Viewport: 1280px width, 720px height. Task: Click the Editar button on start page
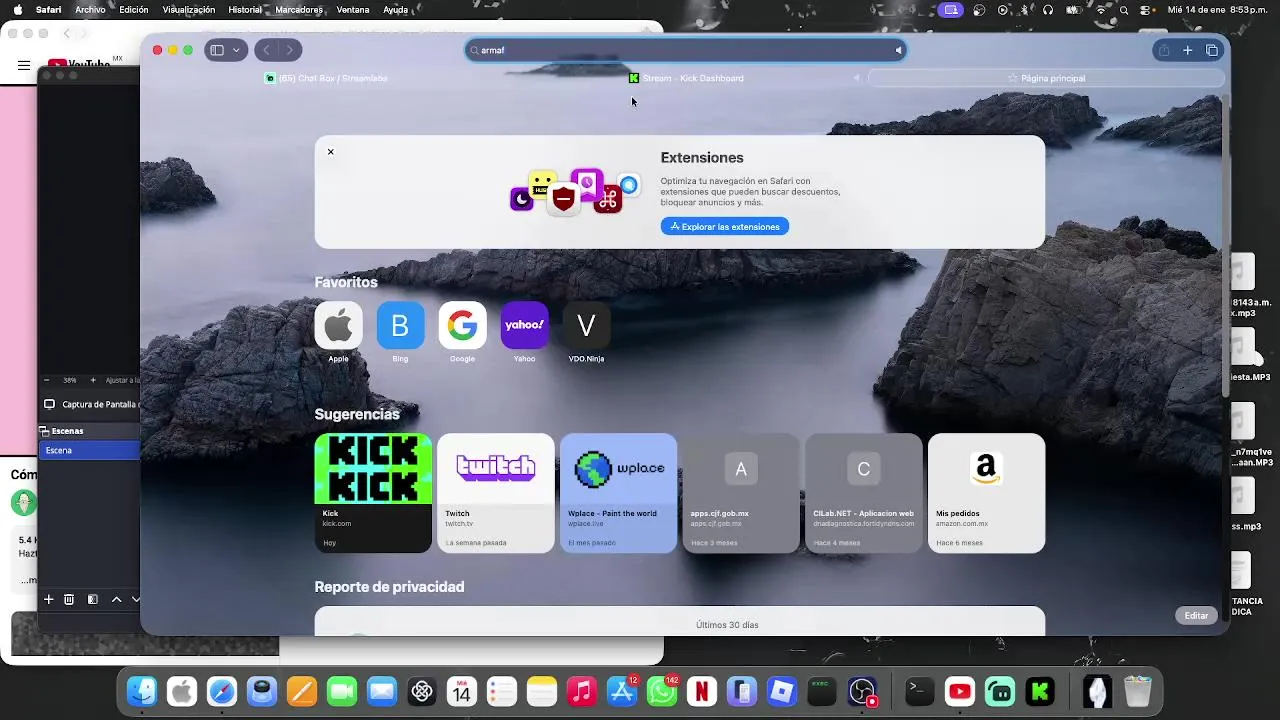[x=1196, y=616]
